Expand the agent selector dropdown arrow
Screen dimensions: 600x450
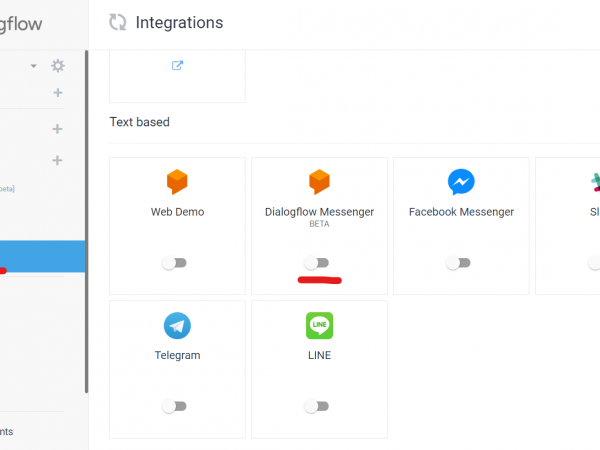pos(34,66)
